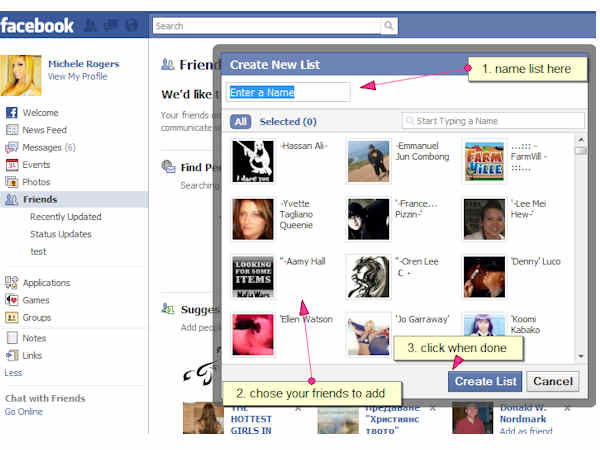
Task: Open the messages icon in top bar
Action: coord(110,26)
